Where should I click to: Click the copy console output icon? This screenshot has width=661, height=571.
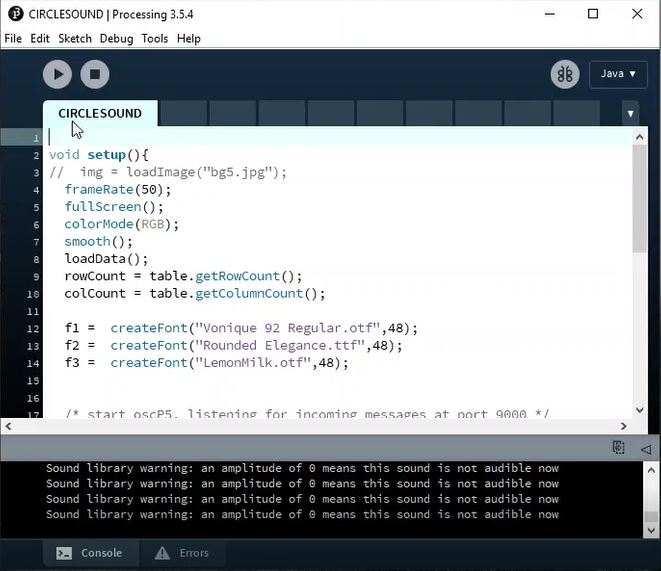[619, 449]
